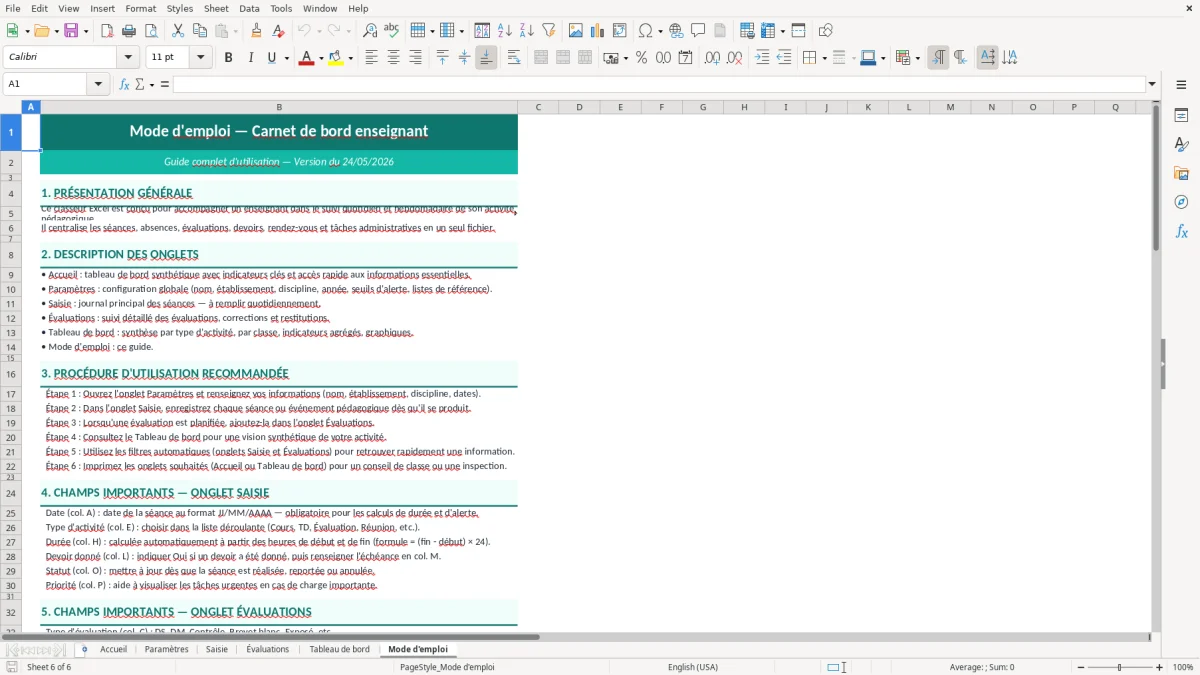Expand the borders dropdown arrow
The image size is (1200, 675).
coord(823,58)
